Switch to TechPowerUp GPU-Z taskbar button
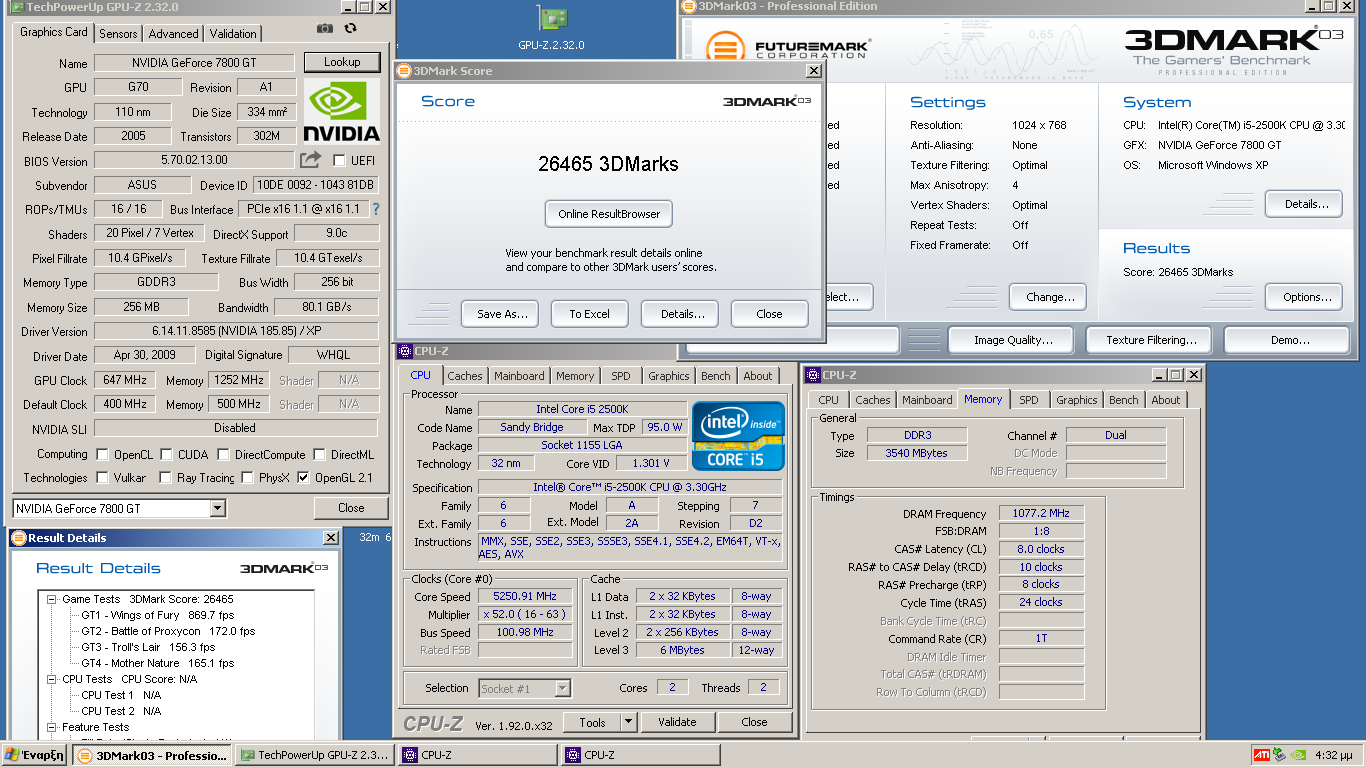1366x768 pixels. click(315, 755)
